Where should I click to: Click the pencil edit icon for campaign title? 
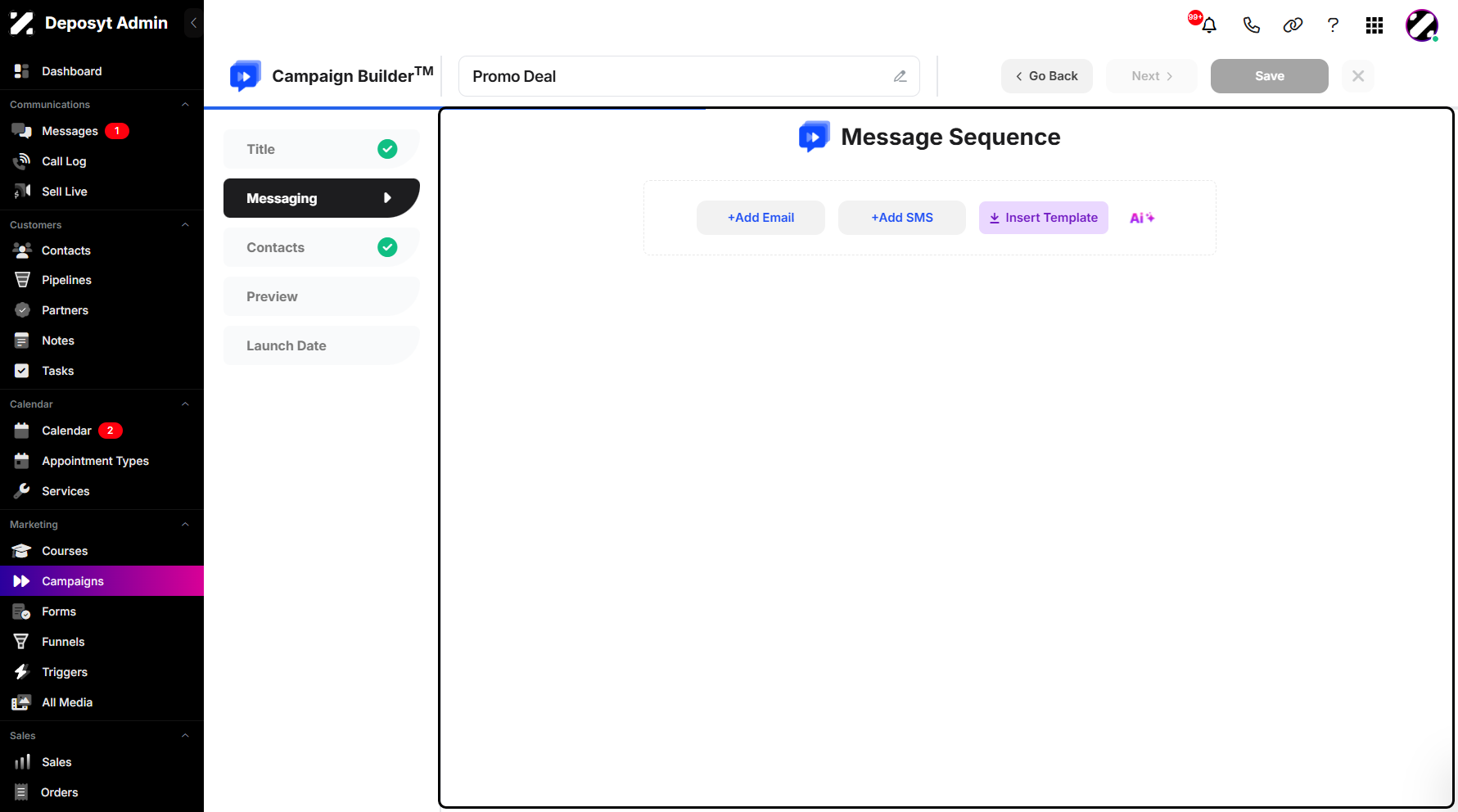tap(900, 76)
